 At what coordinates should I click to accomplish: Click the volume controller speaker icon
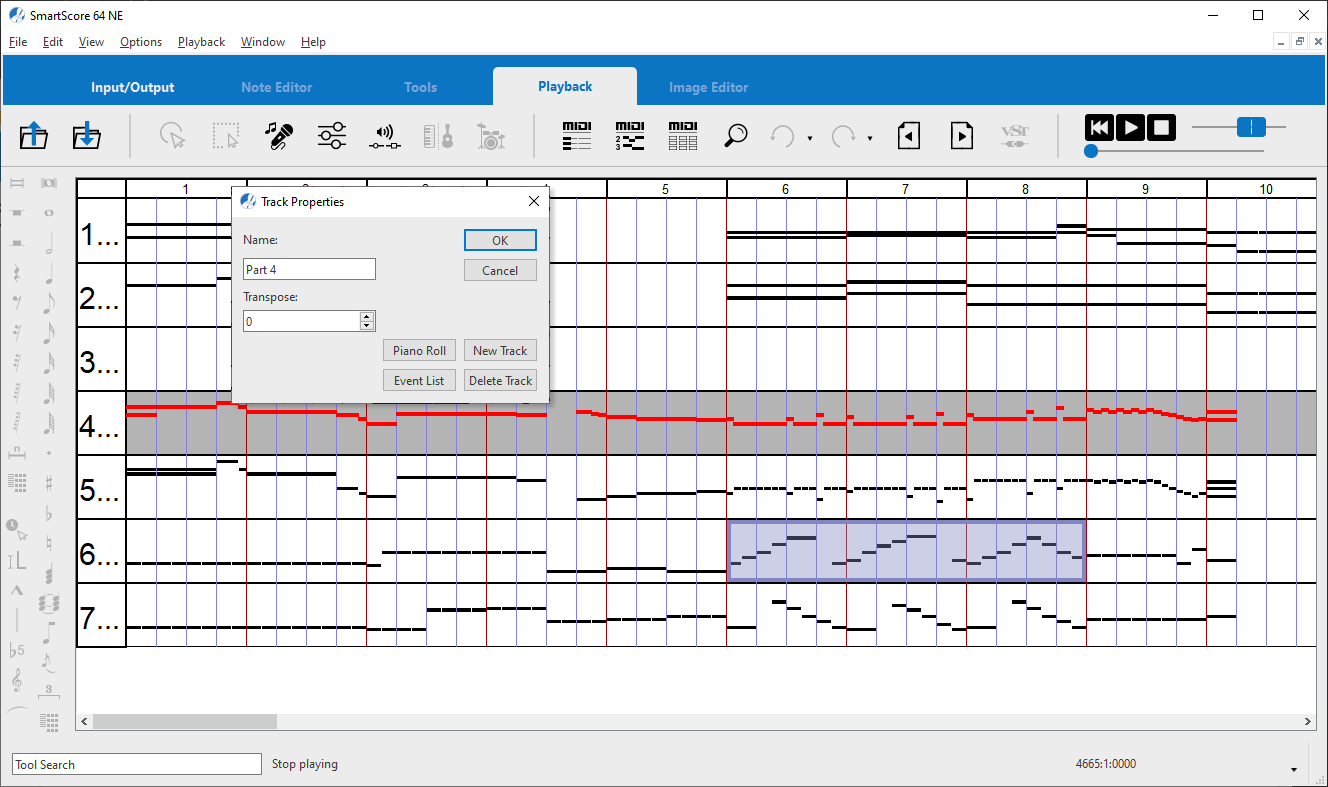[385, 135]
